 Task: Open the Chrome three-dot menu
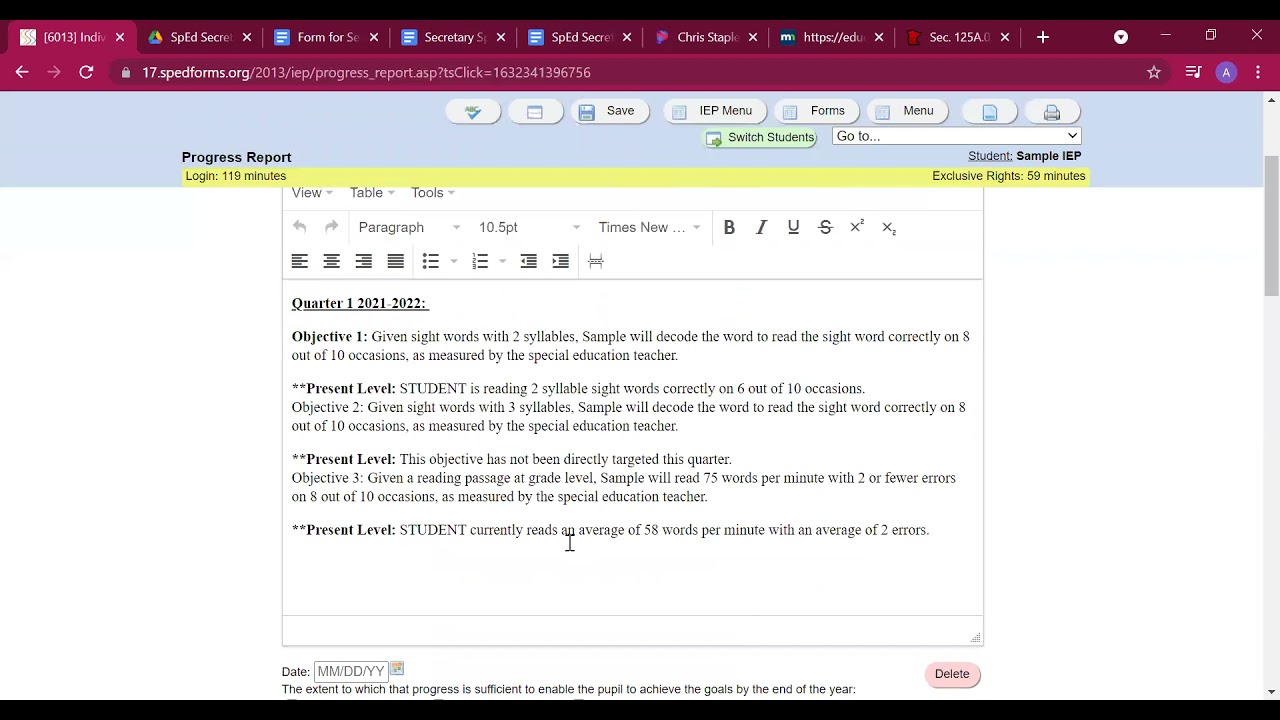(1257, 72)
